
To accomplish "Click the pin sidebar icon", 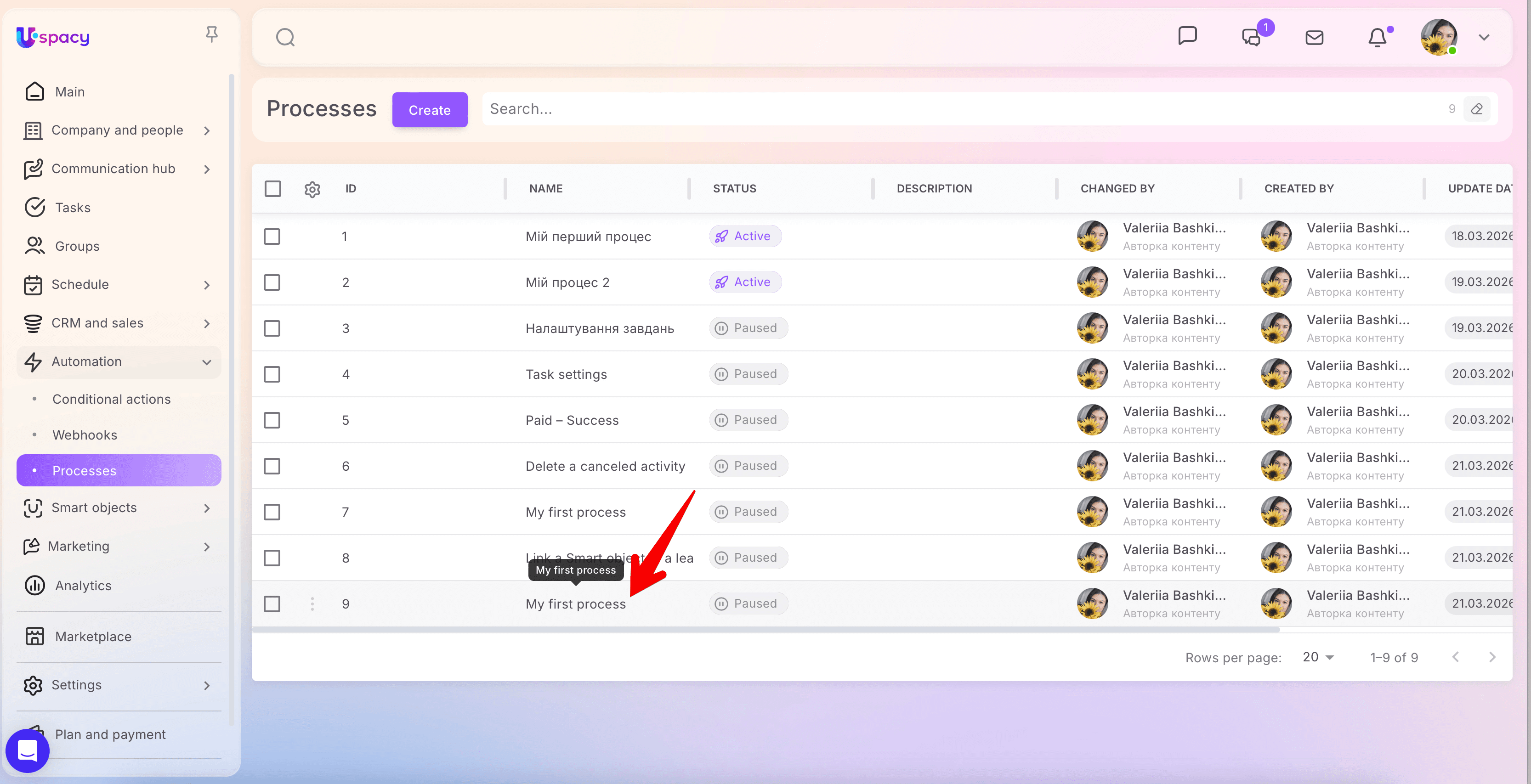I will 211,34.
